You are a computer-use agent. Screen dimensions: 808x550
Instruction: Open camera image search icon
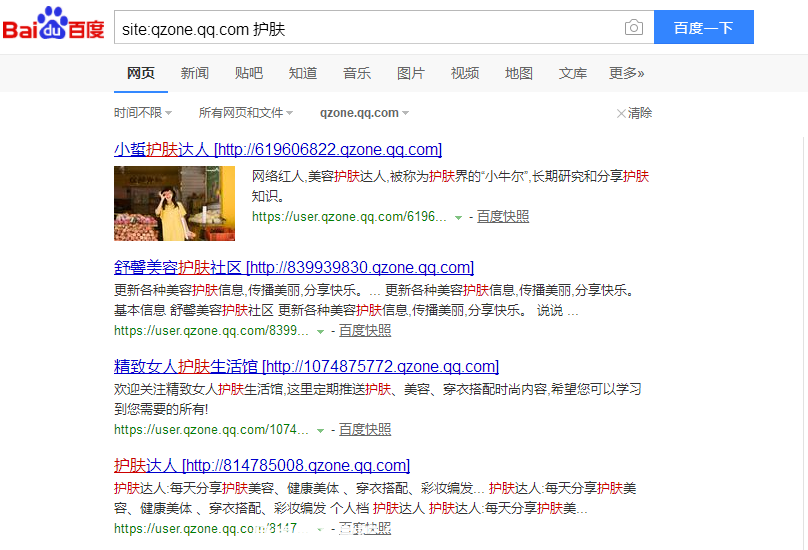[x=633, y=27]
